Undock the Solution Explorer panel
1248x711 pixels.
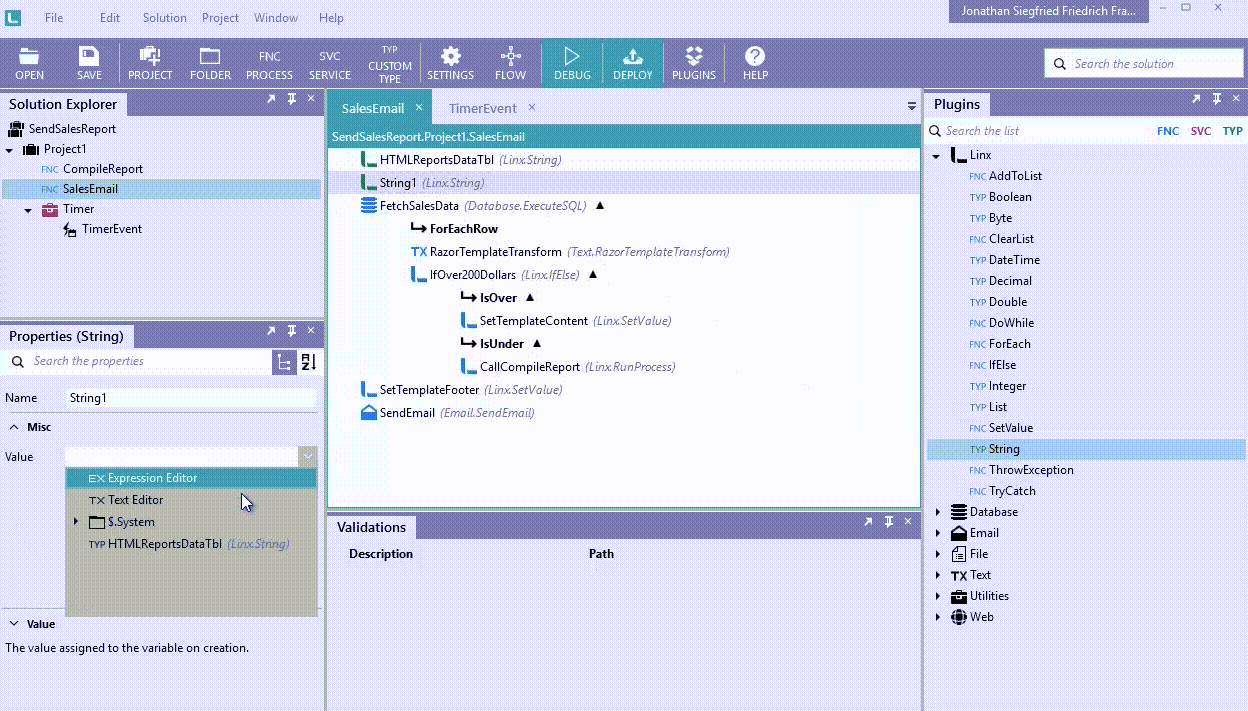pyautogui.click(x=271, y=99)
